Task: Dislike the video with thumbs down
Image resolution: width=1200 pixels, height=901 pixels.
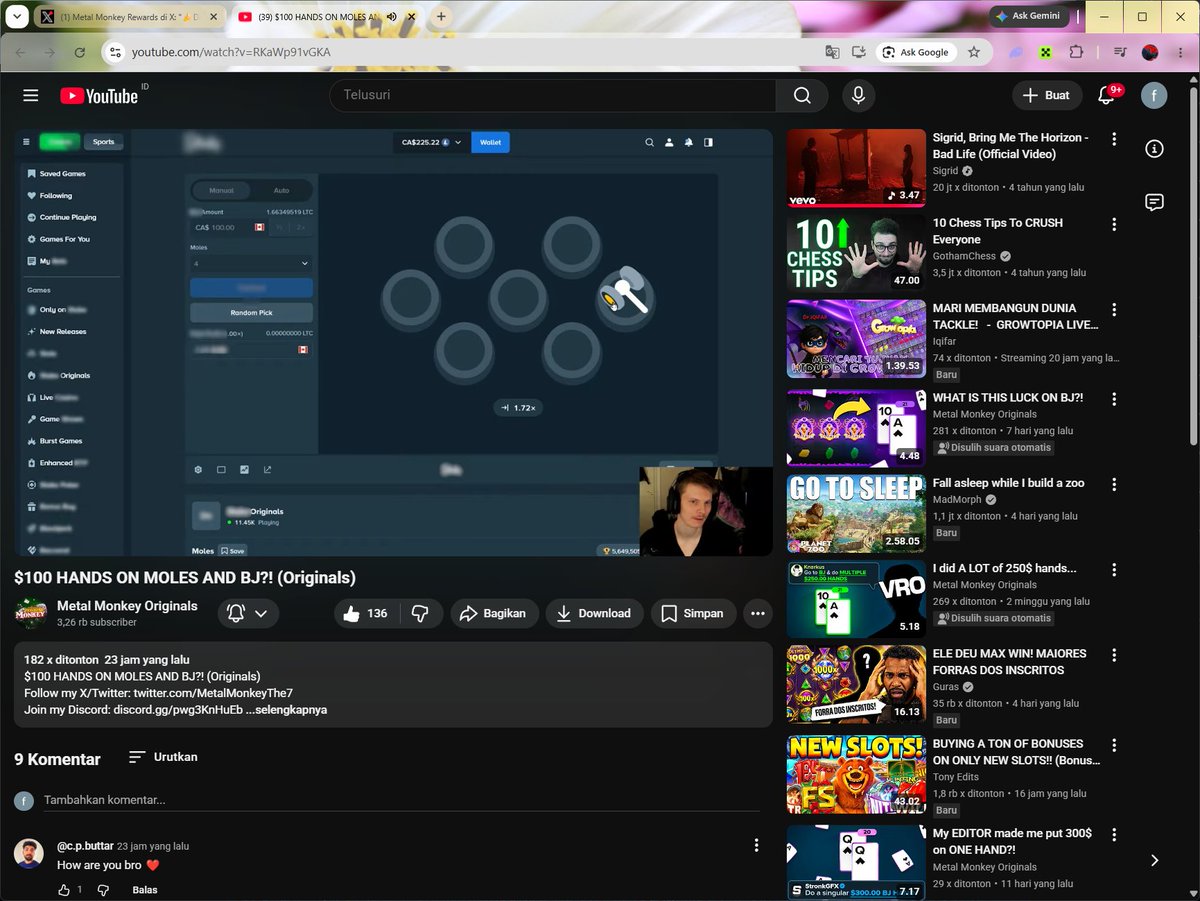Action: 421,613
